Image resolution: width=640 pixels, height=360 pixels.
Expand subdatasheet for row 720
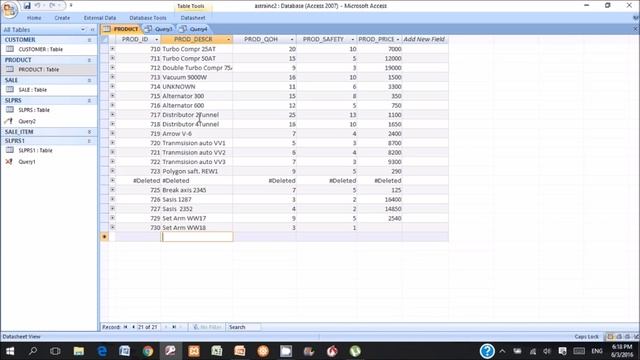(x=112, y=142)
